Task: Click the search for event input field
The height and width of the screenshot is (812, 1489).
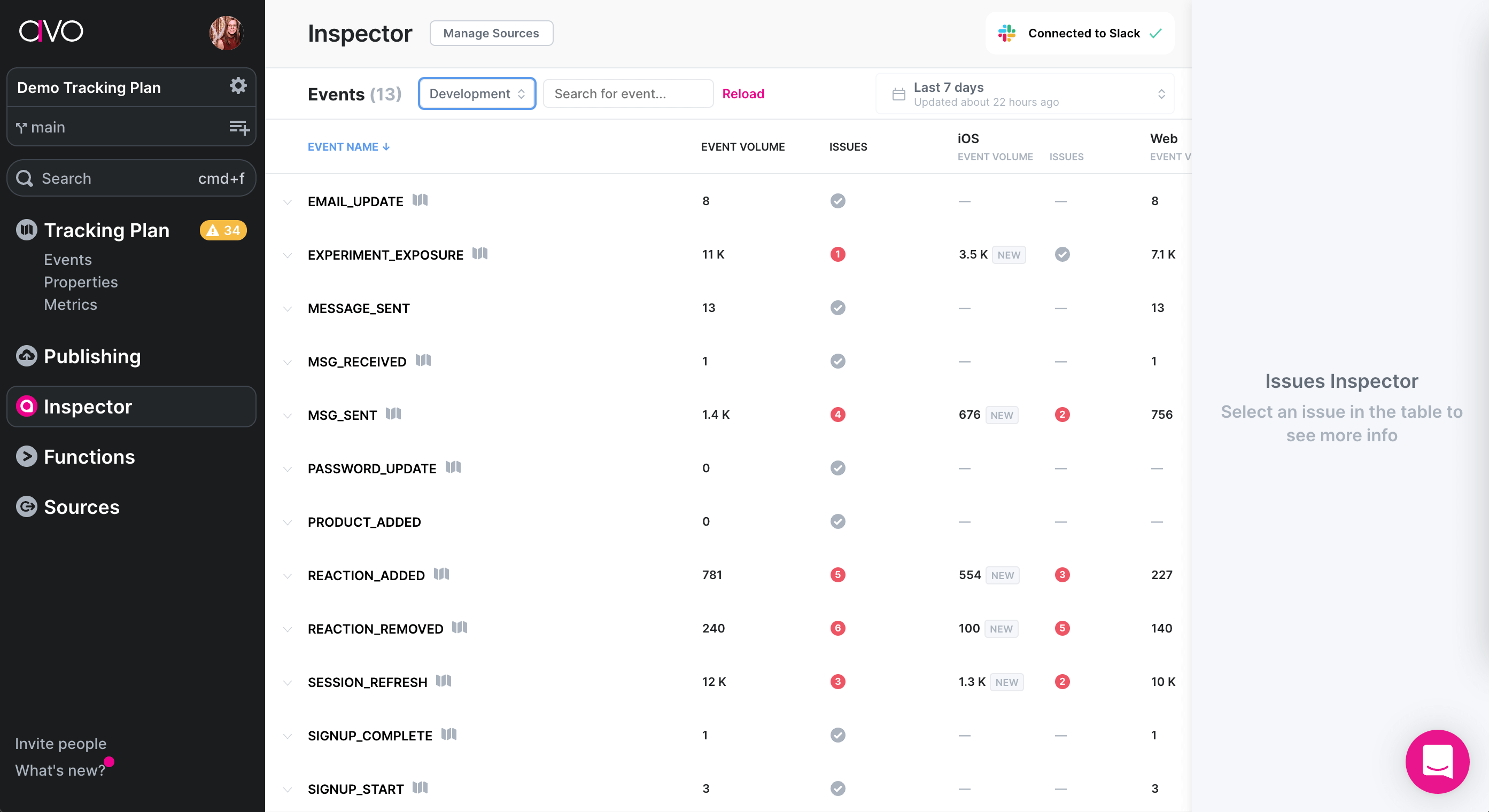Action: point(627,93)
